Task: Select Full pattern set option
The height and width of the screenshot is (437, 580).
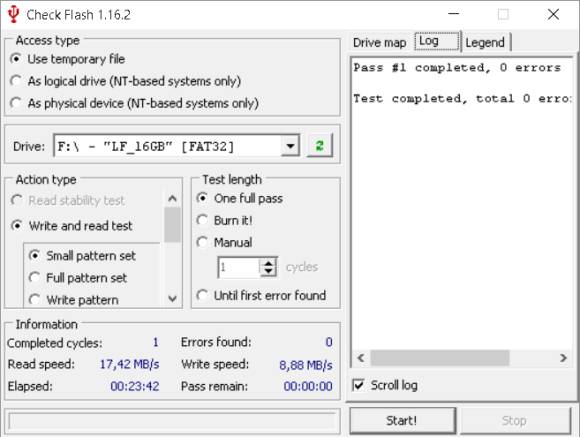Action: point(78,278)
